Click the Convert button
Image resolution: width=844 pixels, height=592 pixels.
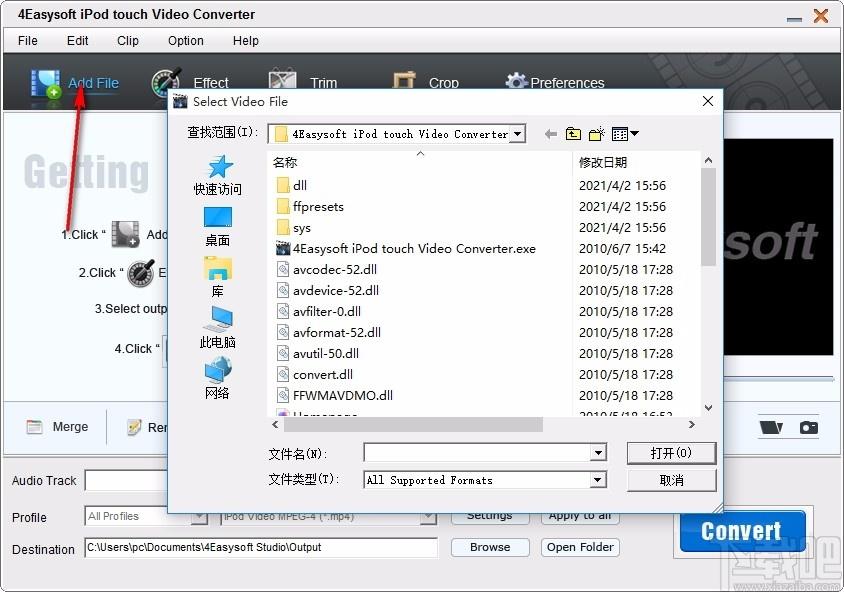(x=742, y=531)
